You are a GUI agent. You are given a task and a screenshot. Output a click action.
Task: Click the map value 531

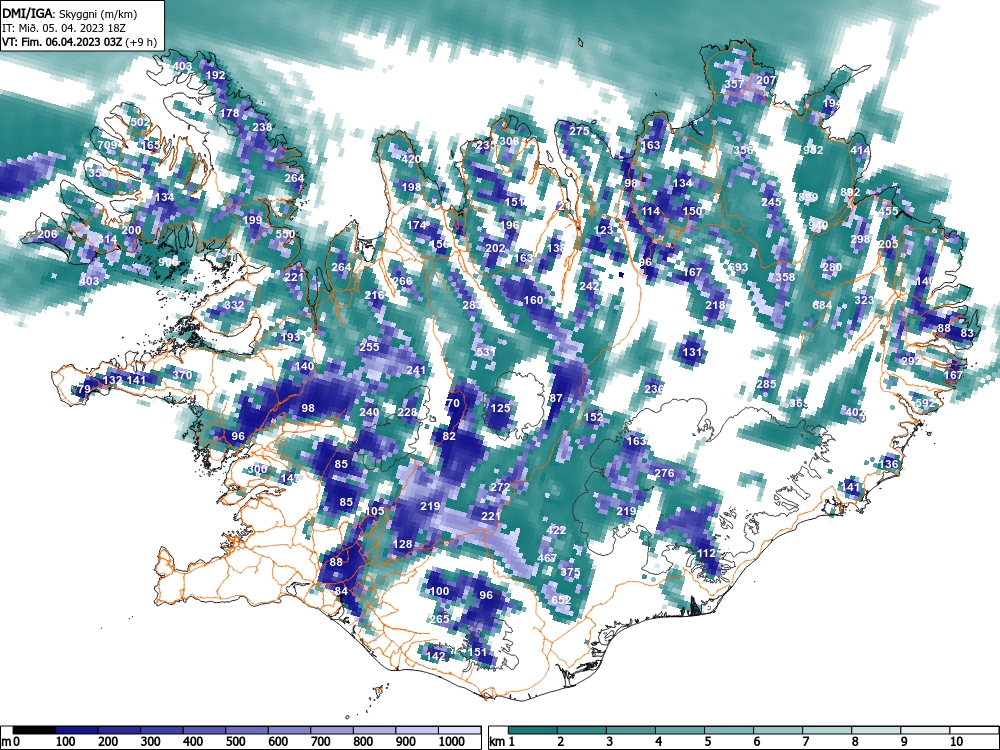pyautogui.click(x=485, y=353)
